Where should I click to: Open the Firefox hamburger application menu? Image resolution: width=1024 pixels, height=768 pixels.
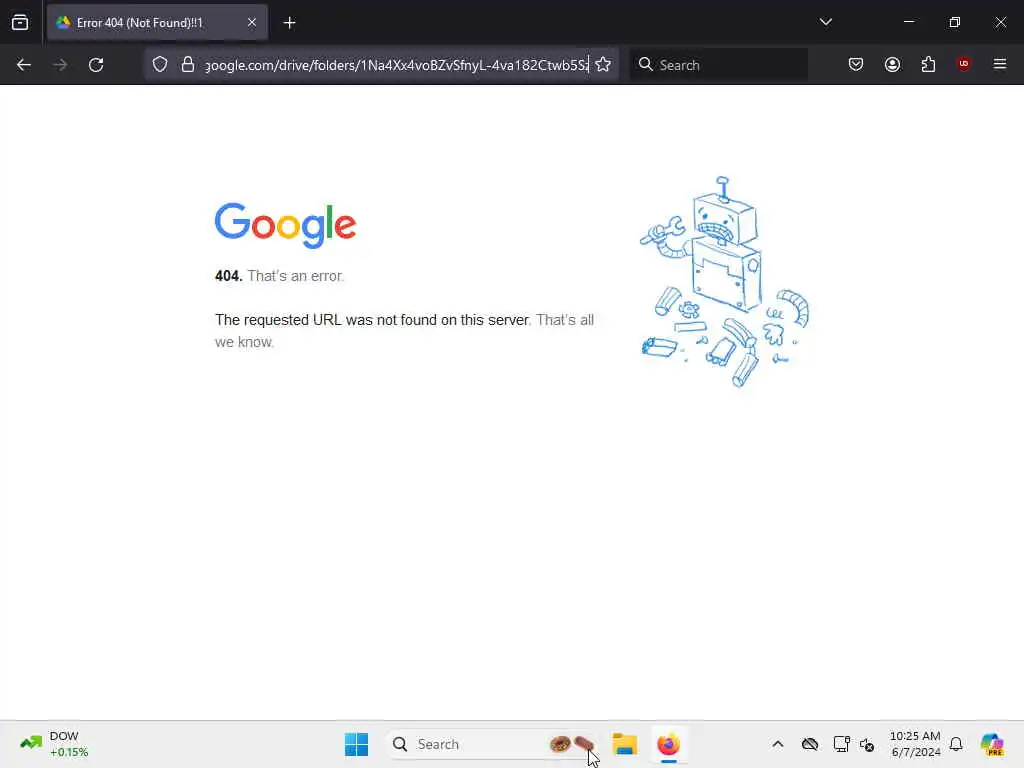coord(1000,64)
